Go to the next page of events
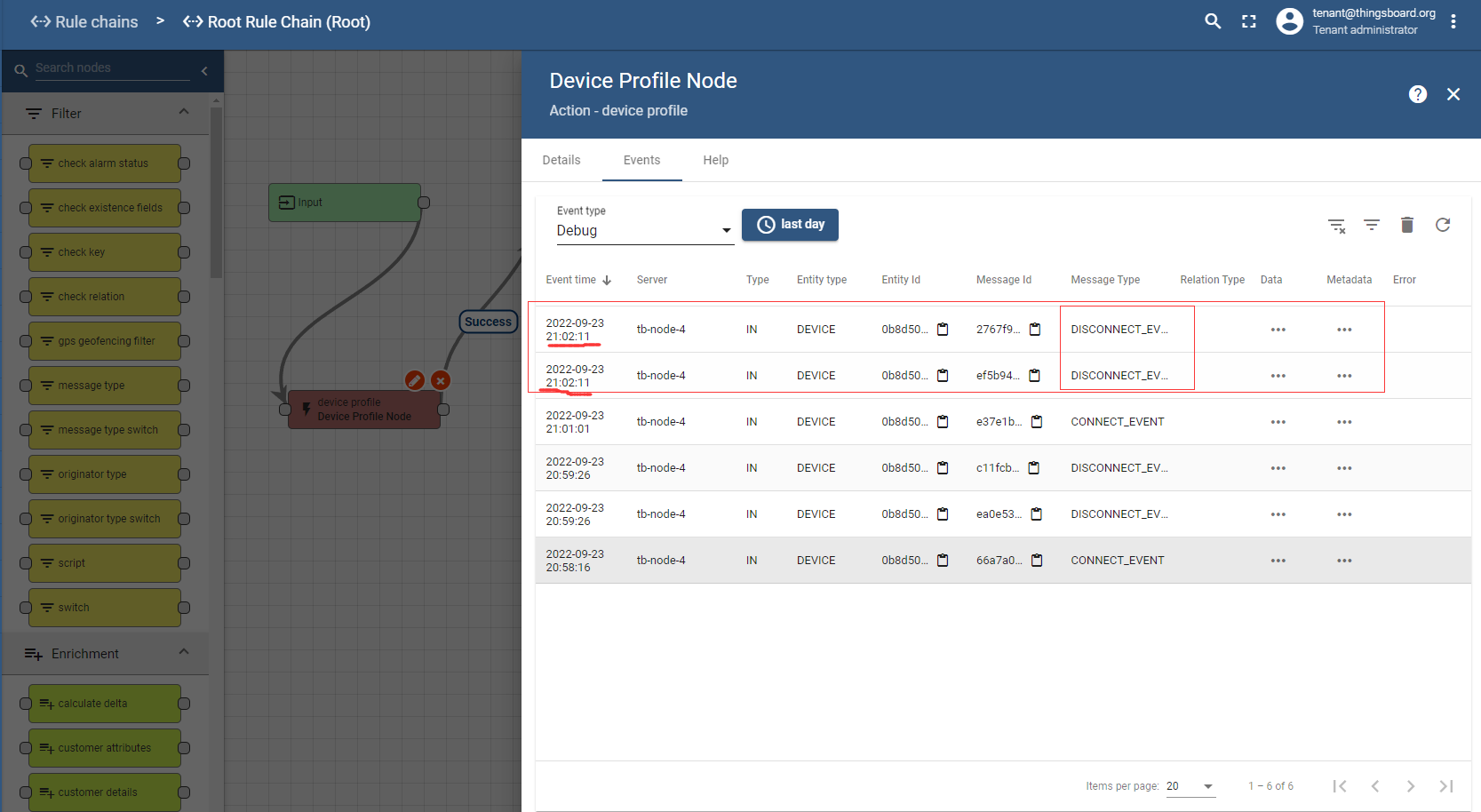 [1411, 786]
